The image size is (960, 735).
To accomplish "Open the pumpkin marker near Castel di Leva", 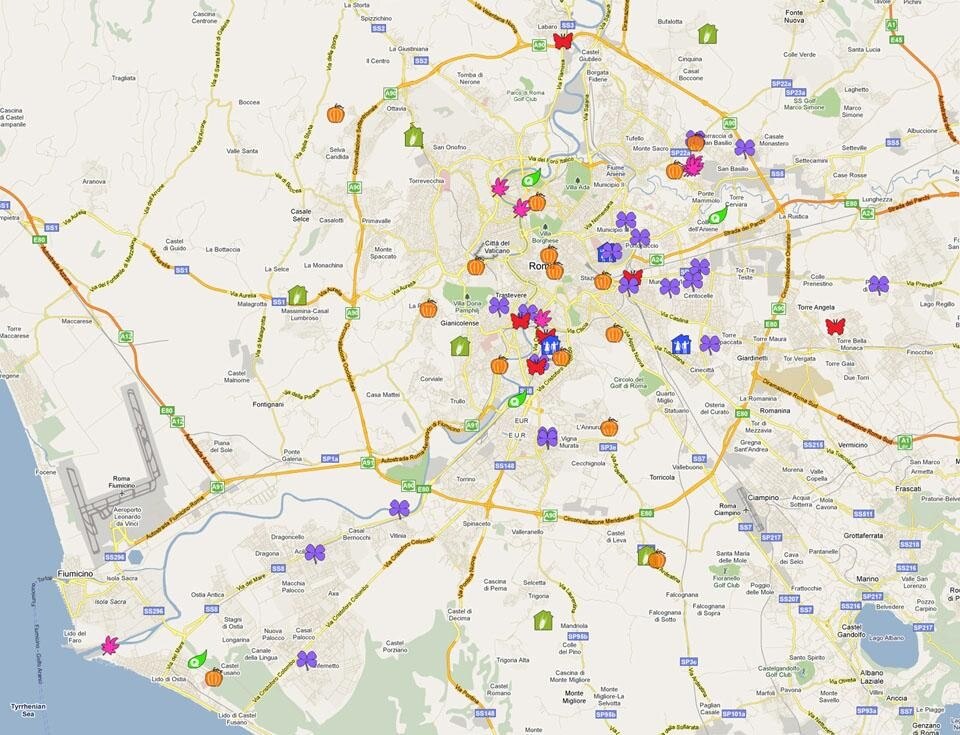I will 656,559.
